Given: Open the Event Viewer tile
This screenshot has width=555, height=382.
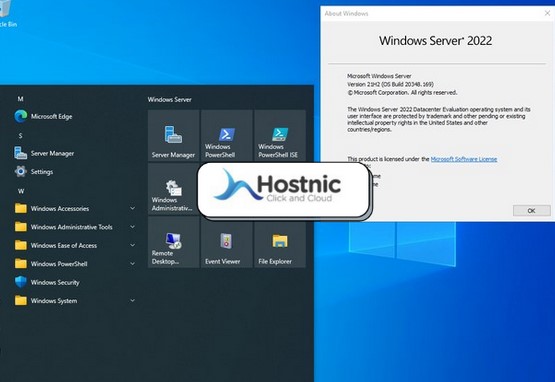Looking at the screenshot, I should pyautogui.click(x=227, y=242).
